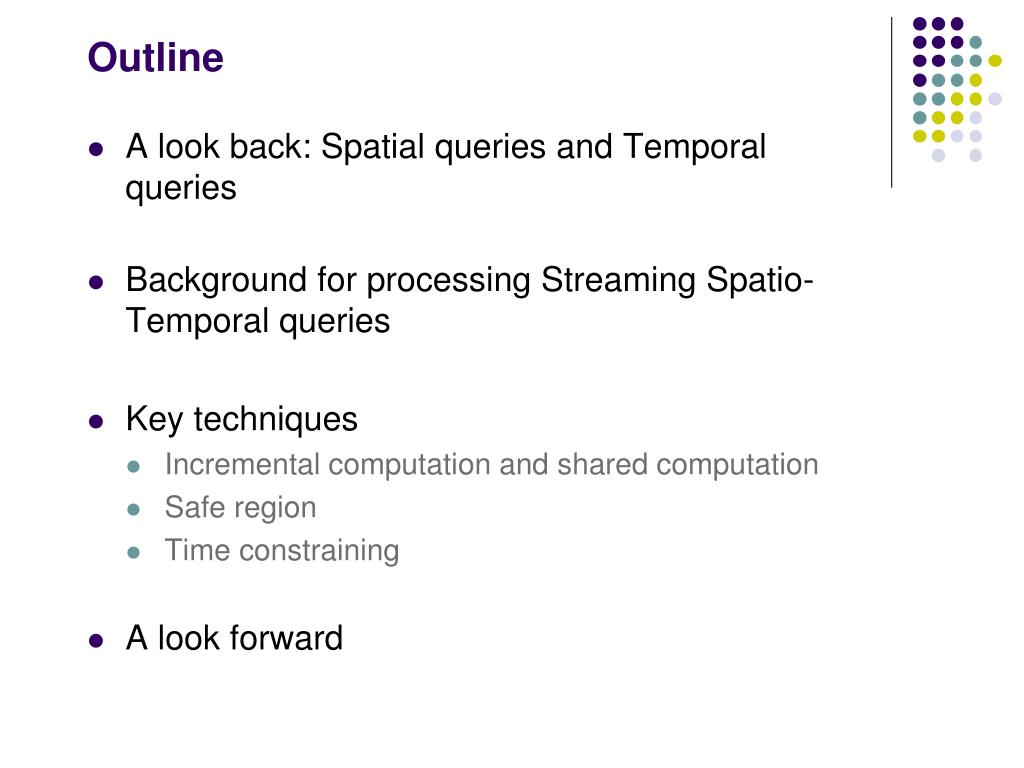Click teal bullet before 'Time constraining'

point(134,552)
